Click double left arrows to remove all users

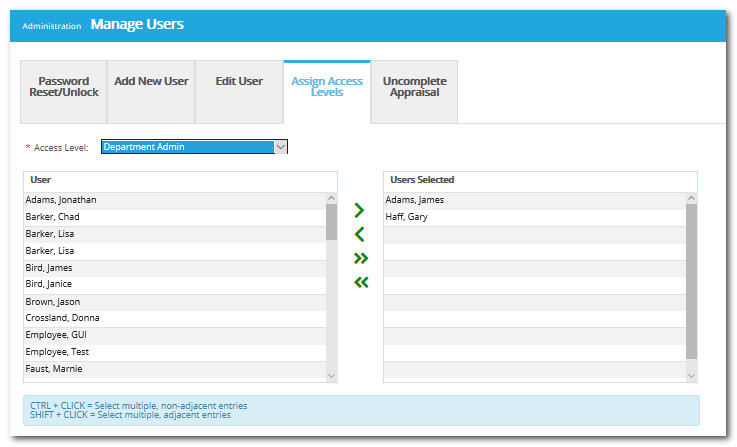[360, 282]
